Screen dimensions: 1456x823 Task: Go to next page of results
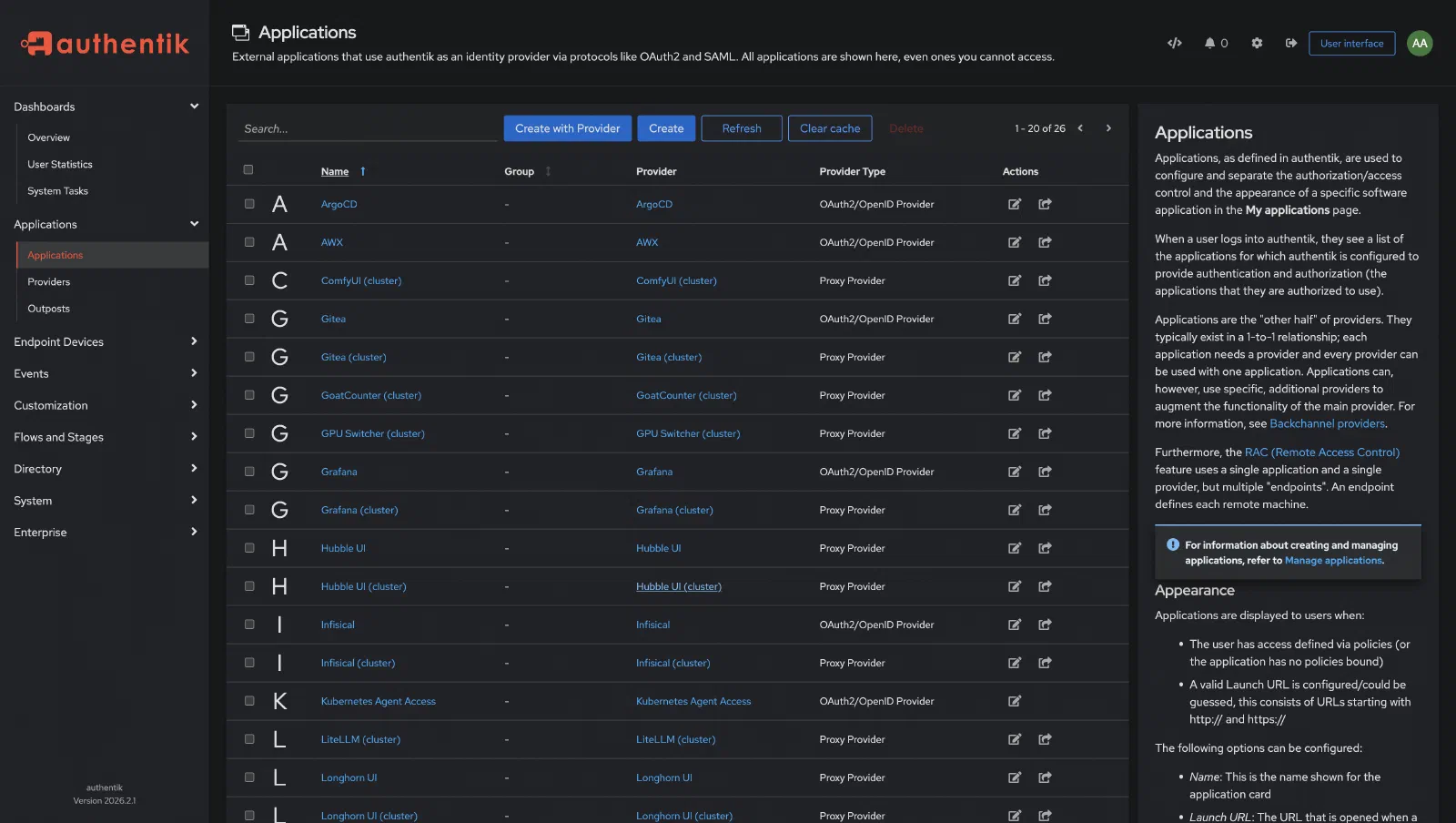[x=1108, y=128]
